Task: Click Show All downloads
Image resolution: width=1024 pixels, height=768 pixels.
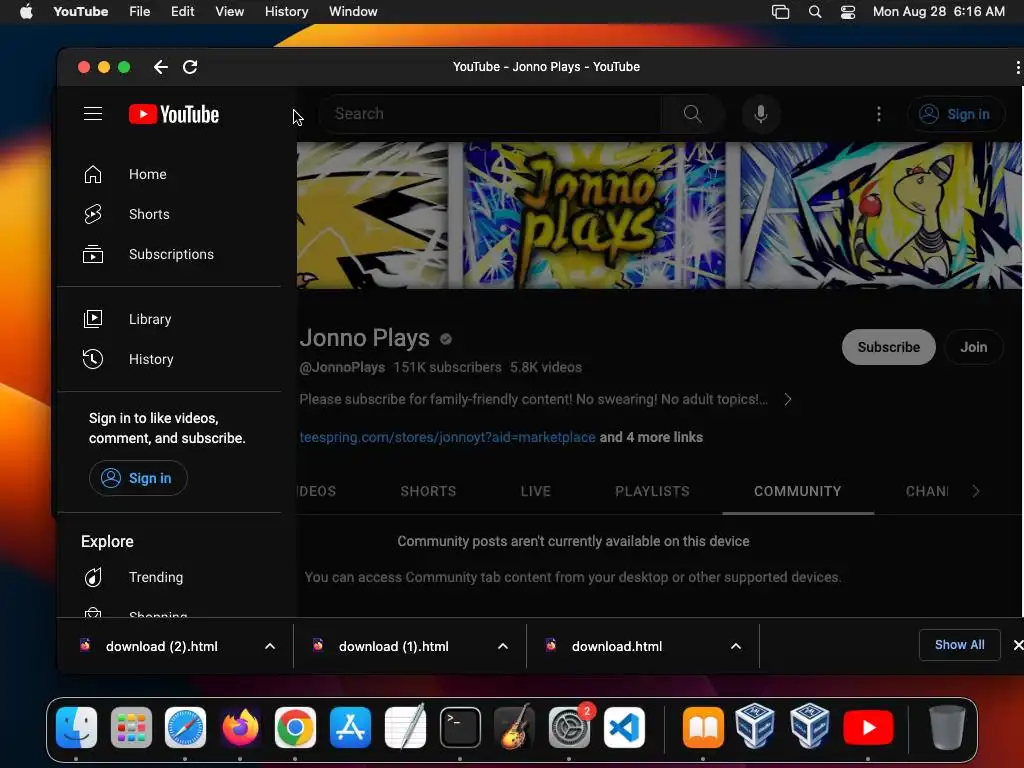Action: click(x=959, y=645)
